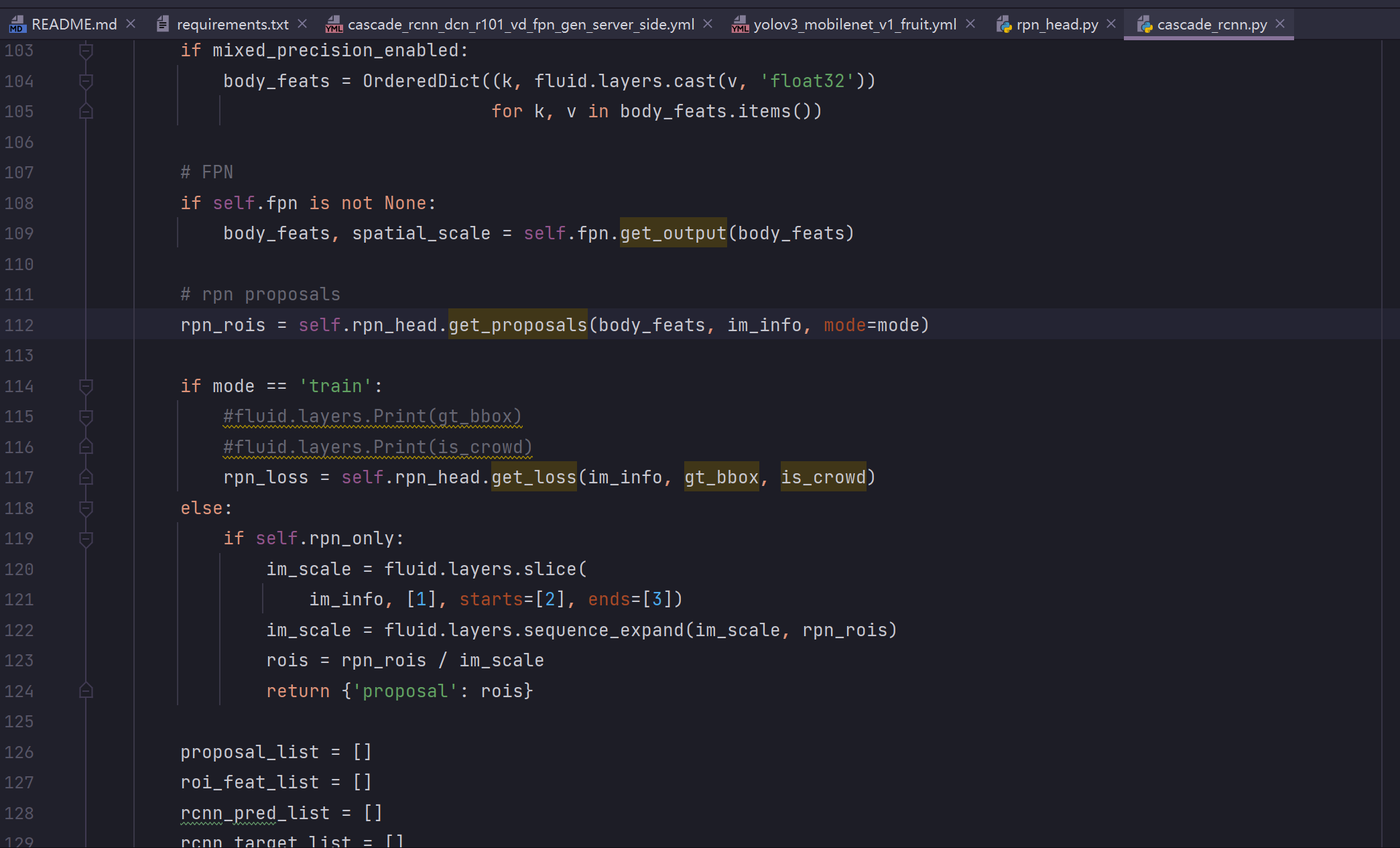Click the README.md markdown file icon
This screenshot has width=1400, height=848.
click(x=17, y=25)
